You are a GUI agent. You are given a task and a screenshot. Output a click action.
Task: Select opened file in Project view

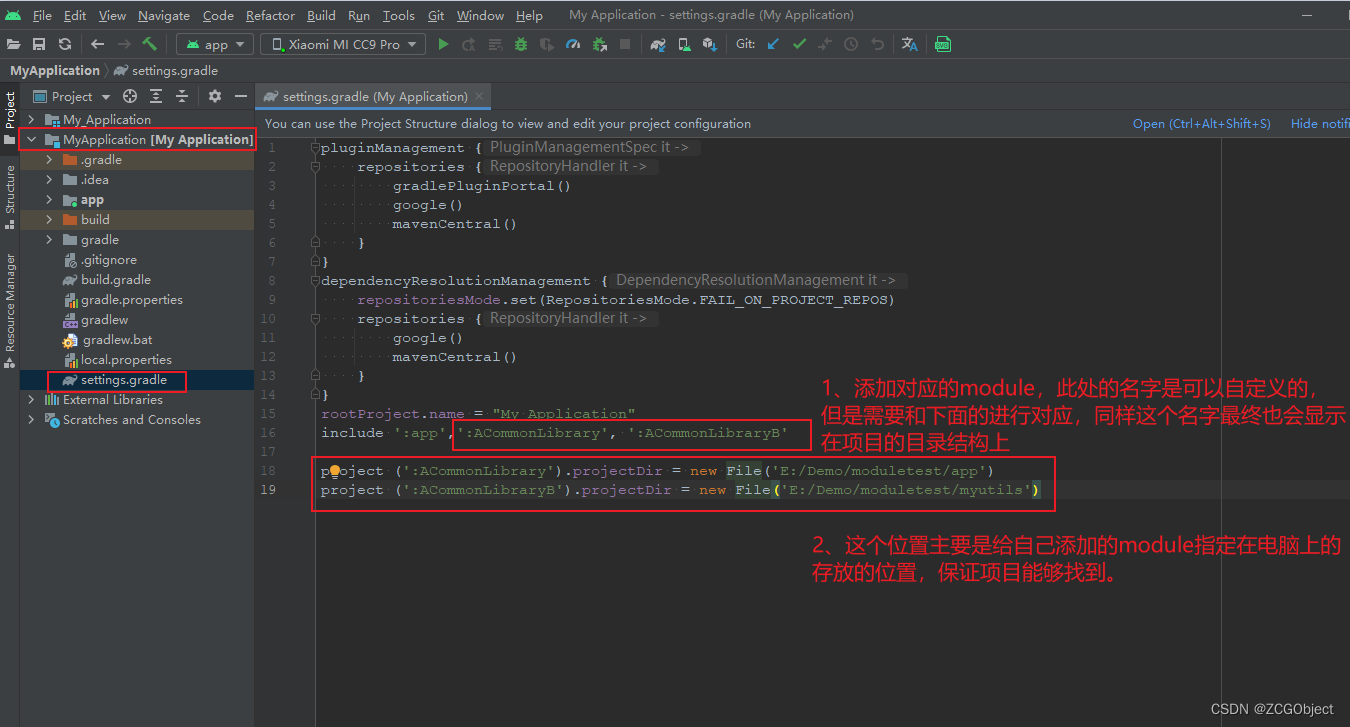[x=129, y=96]
